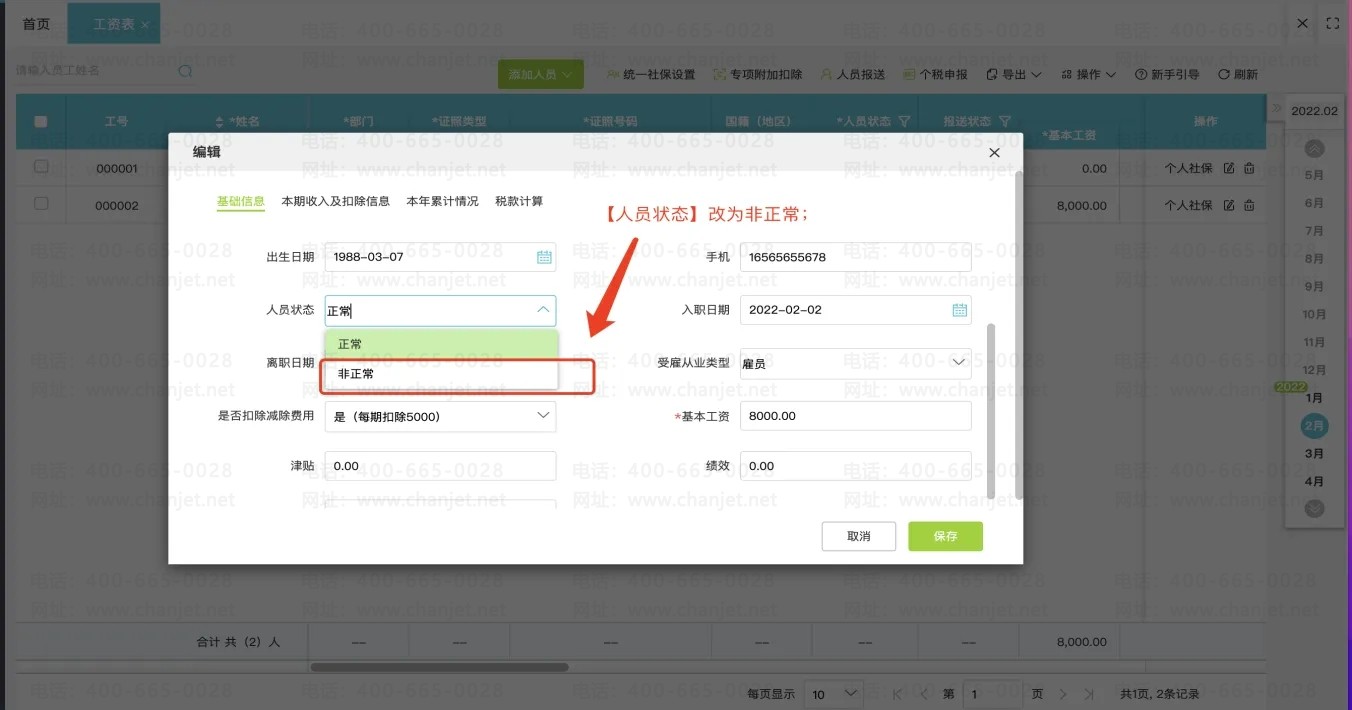1352x710 pixels.
Task: Switch to the 本年累计情况 tab
Action: [x=443, y=202]
